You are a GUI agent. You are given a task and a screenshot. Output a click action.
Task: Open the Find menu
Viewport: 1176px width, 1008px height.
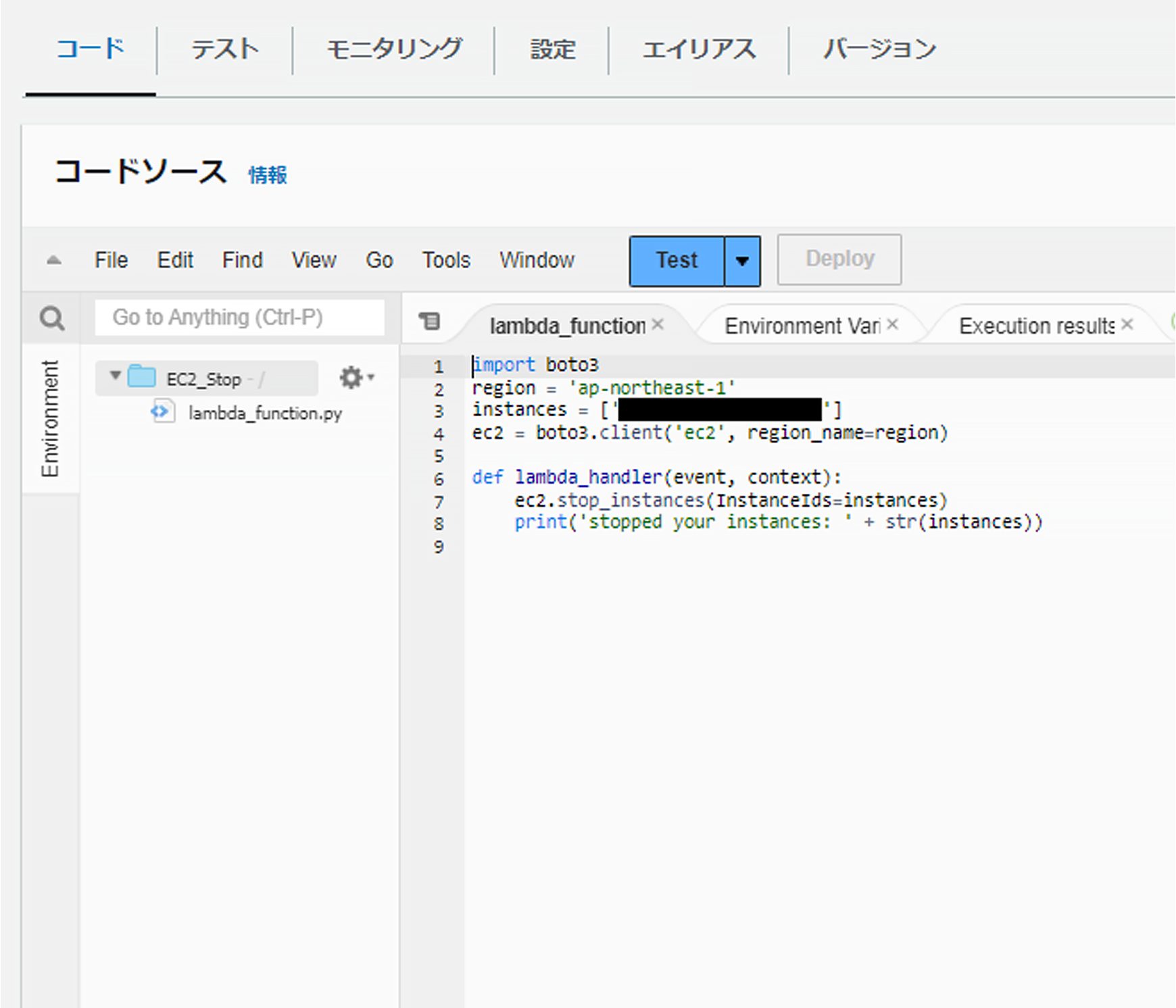(x=242, y=260)
